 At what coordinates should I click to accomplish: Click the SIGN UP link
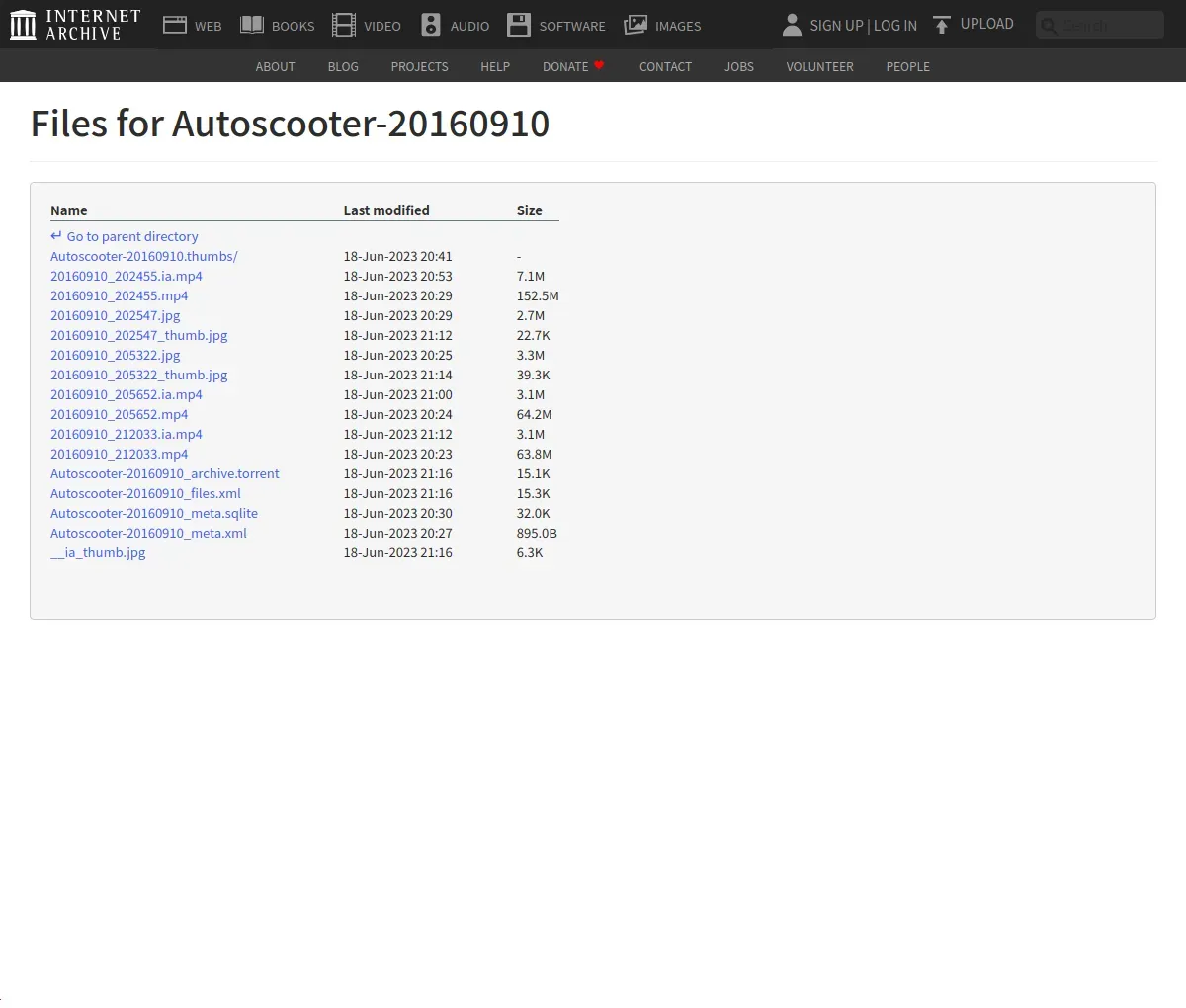[x=836, y=25]
